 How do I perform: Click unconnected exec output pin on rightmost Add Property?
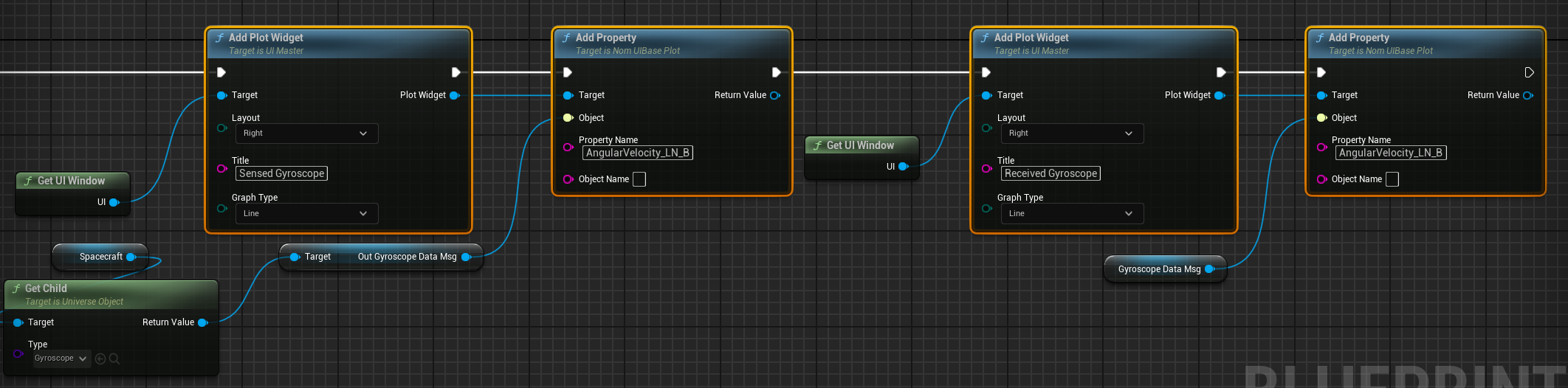tap(1529, 72)
